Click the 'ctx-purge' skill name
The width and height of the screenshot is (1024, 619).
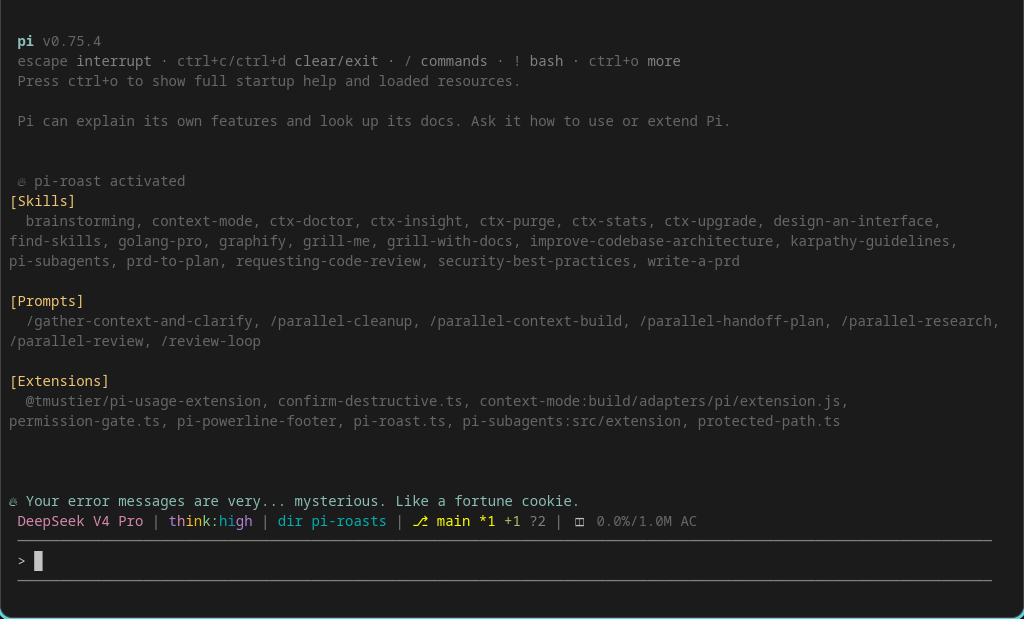click(x=517, y=221)
